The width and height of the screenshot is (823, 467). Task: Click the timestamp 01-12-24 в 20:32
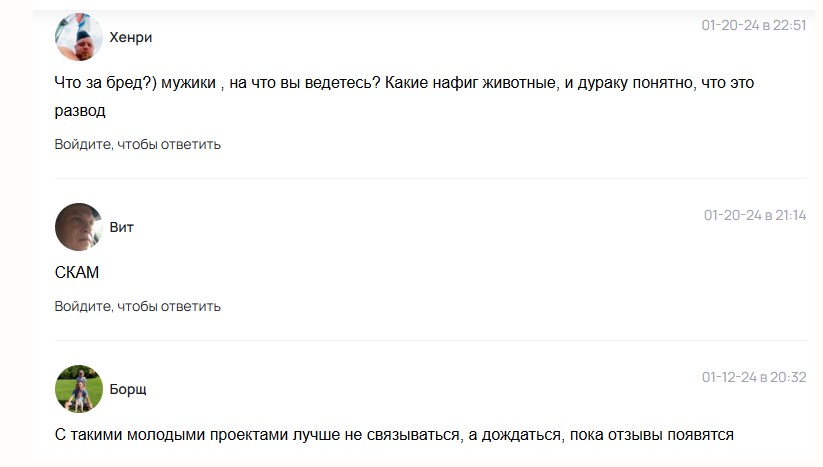[x=753, y=377]
